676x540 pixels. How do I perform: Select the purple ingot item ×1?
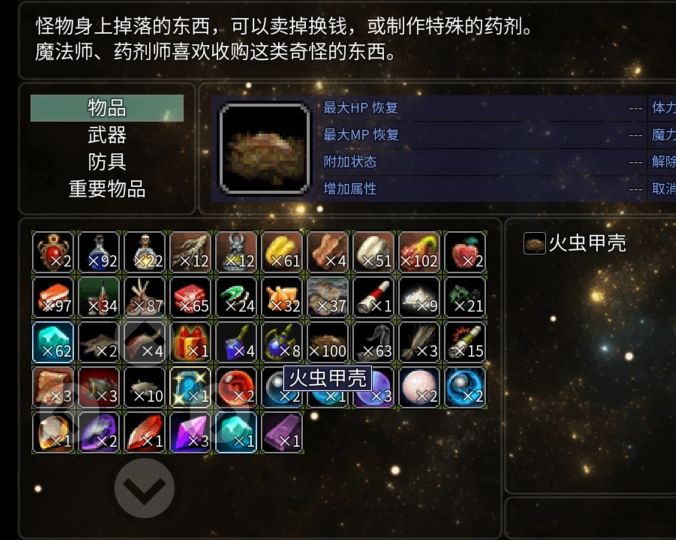(x=282, y=433)
